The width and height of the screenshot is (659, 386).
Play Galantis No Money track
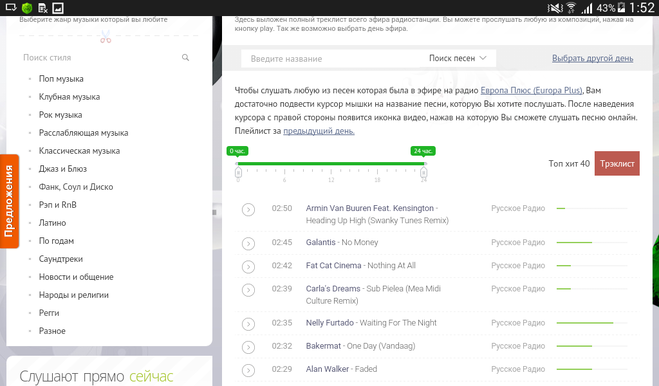[248, 243]
